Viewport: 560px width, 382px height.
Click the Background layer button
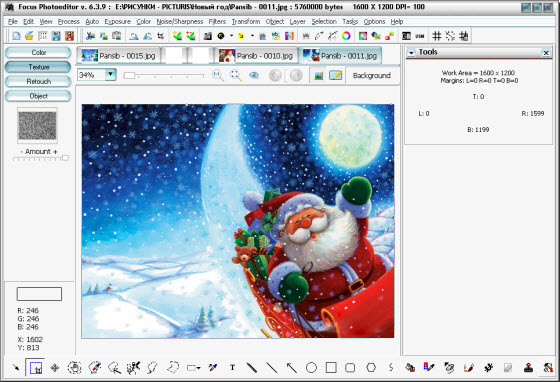[x=371, y=76]
